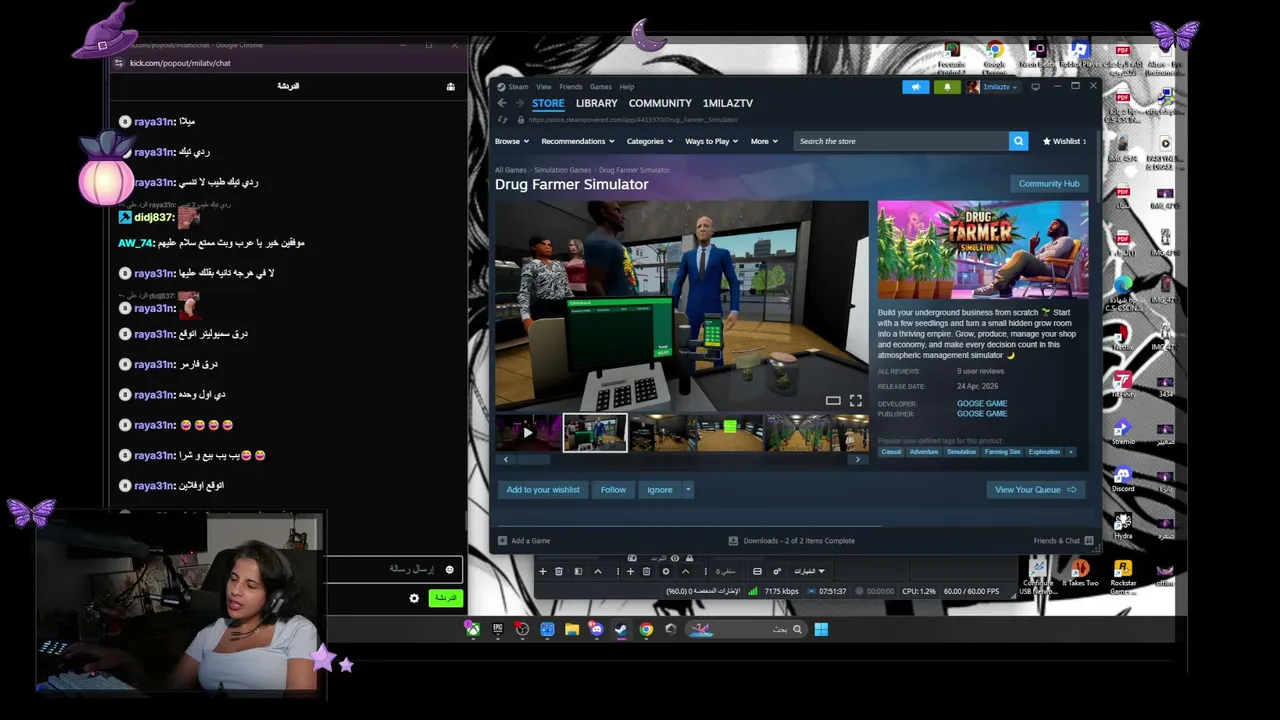Click the Windows Start button
The height and width of the screenshot is (720, 1280).
pos(821,629)
